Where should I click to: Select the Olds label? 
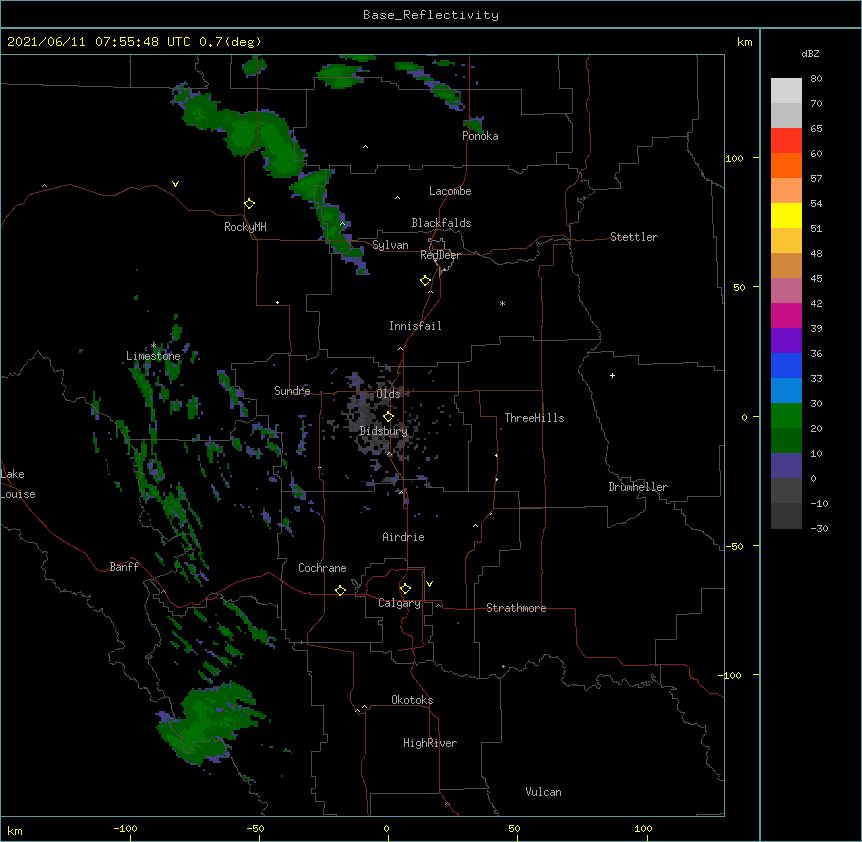pos(388,394)
